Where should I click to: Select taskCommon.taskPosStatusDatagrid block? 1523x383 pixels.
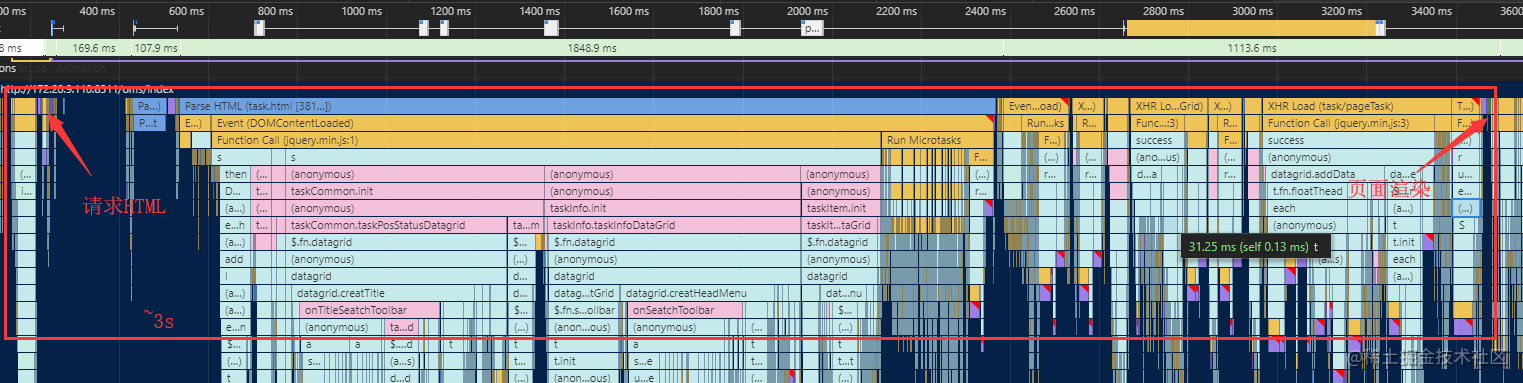(397, 226)
